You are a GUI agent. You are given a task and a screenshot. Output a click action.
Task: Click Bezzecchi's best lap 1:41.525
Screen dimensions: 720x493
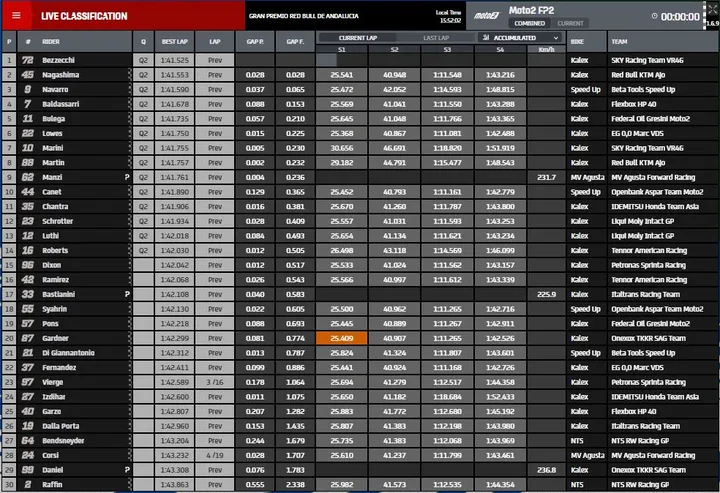174,60
